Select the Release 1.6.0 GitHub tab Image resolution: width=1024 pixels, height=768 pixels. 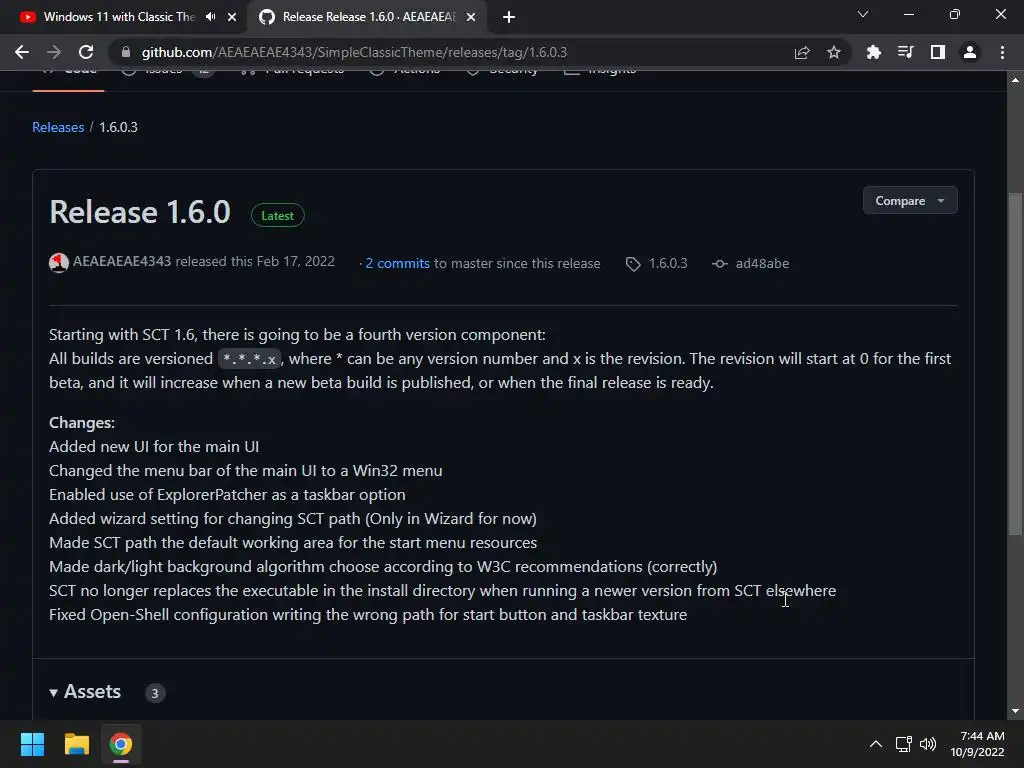pyautogui.click(x=368, y=17)
